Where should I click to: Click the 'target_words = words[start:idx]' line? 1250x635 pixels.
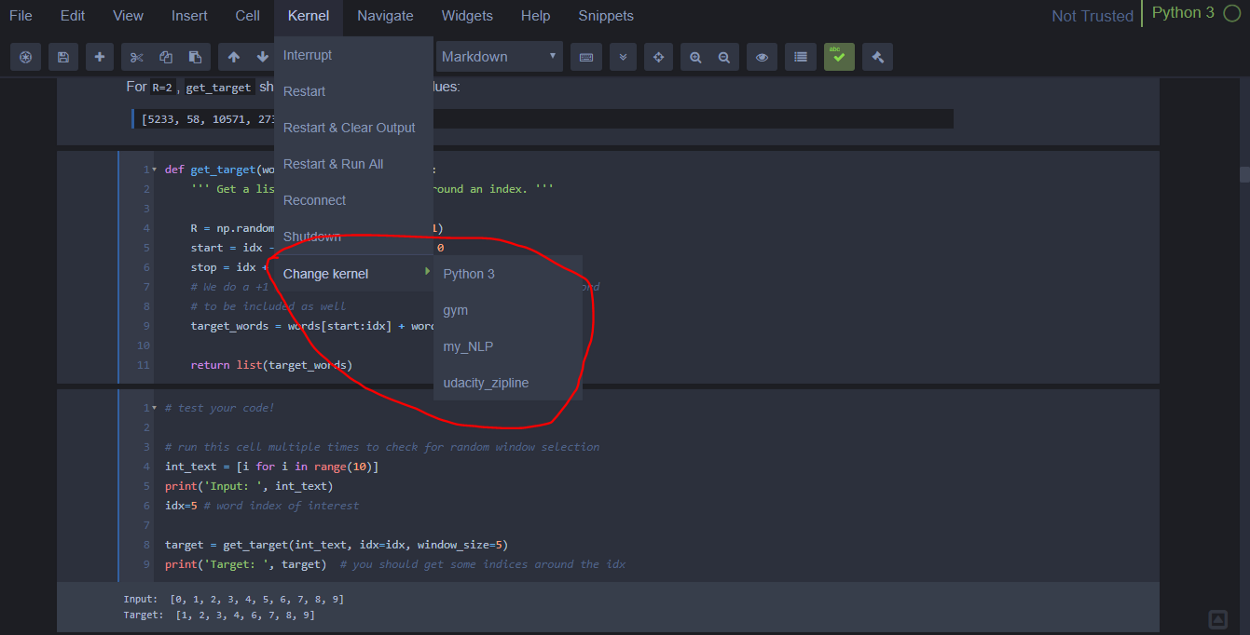pos(313,326)
